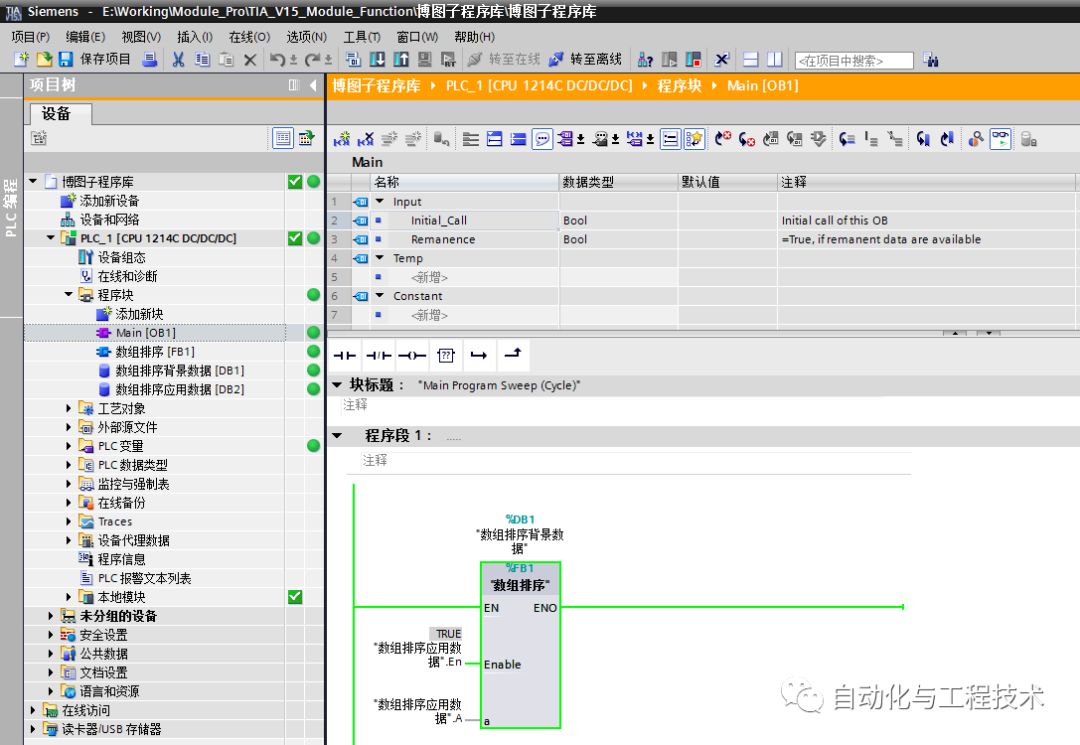Collapse 程序段 1 network
Image resolution: width=1080 pixels, height=745 pixels.
[337, 435]
